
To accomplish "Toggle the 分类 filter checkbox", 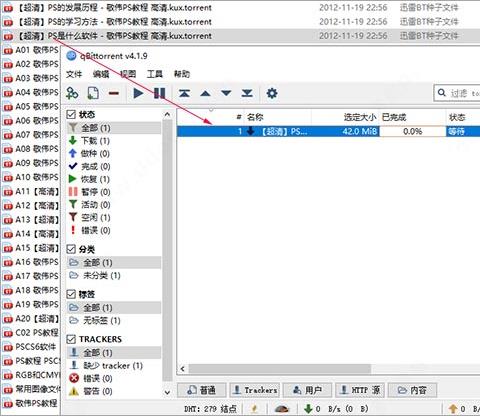I will point(71,249).
